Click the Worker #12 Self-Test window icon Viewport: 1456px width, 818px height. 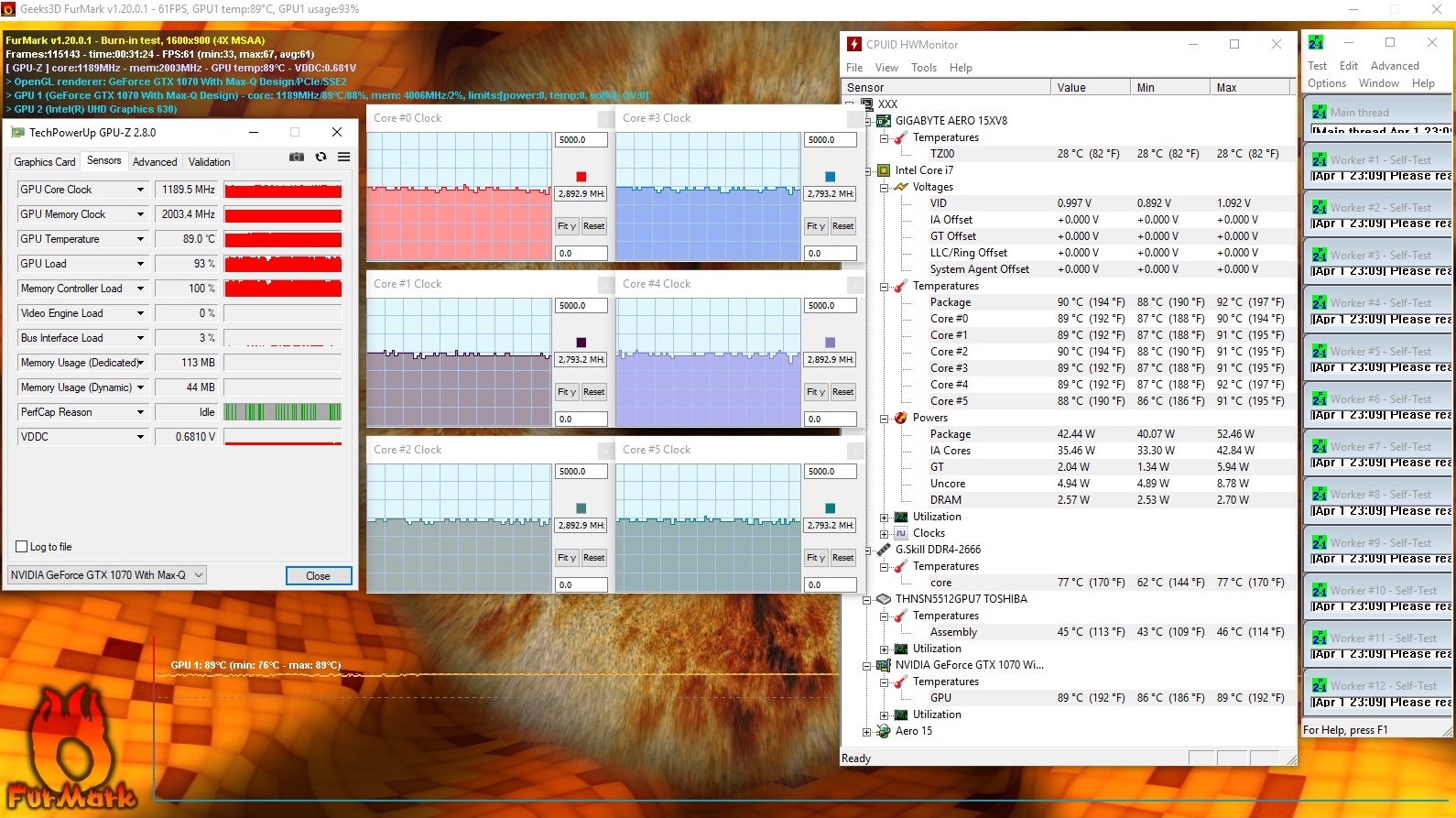(1320, 686)
